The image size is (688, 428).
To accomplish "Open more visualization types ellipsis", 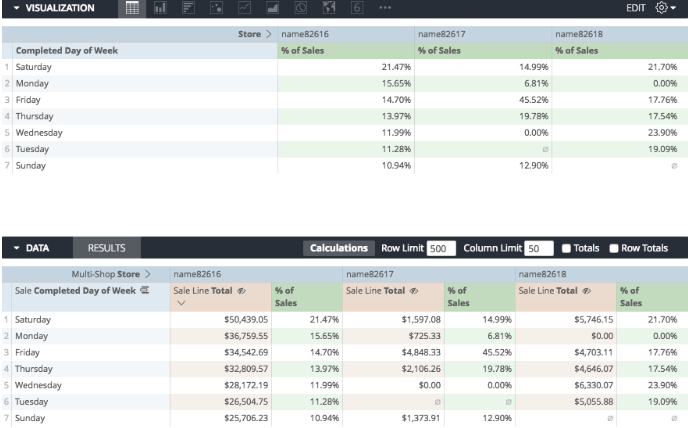I will pos(385,8).
